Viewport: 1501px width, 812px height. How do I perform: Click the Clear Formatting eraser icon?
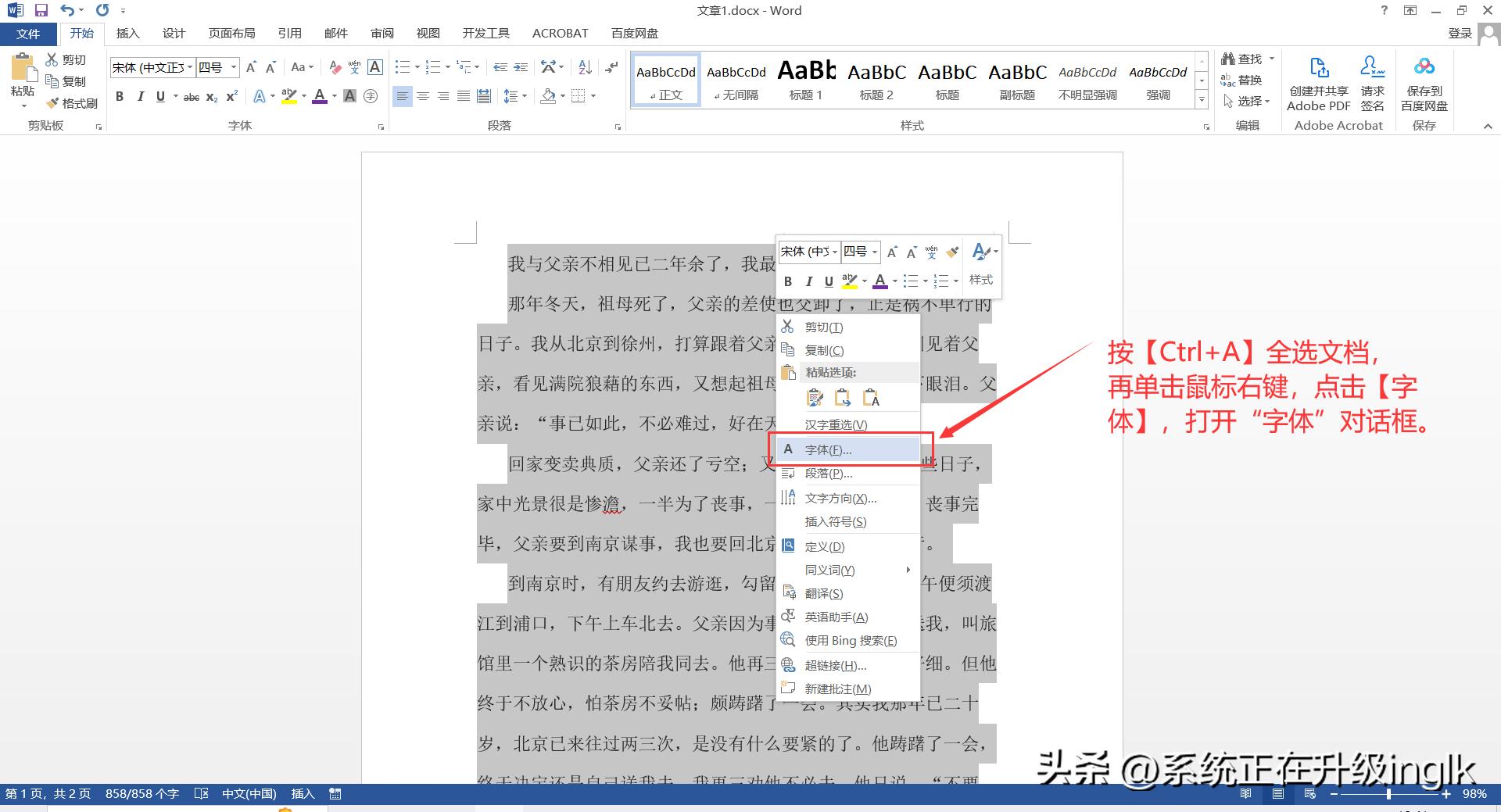pos(335,67)
